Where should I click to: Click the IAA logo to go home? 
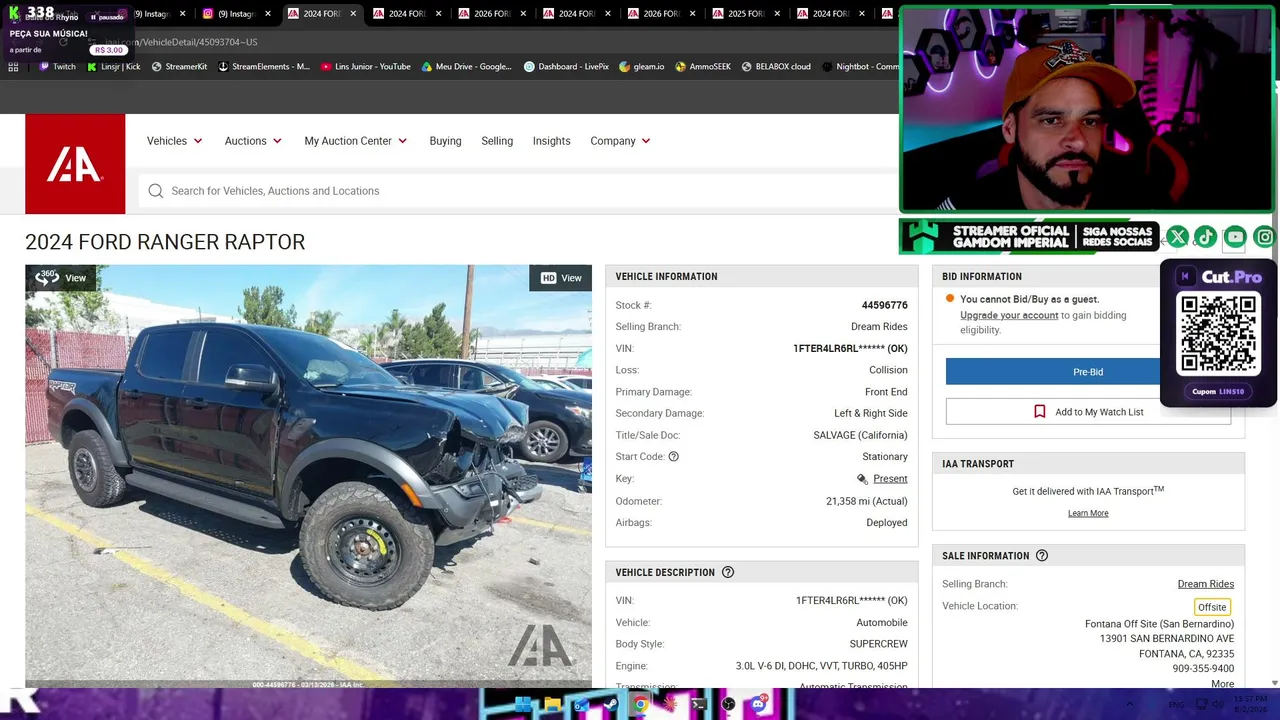pyautogui.click(x=75, y=164)
